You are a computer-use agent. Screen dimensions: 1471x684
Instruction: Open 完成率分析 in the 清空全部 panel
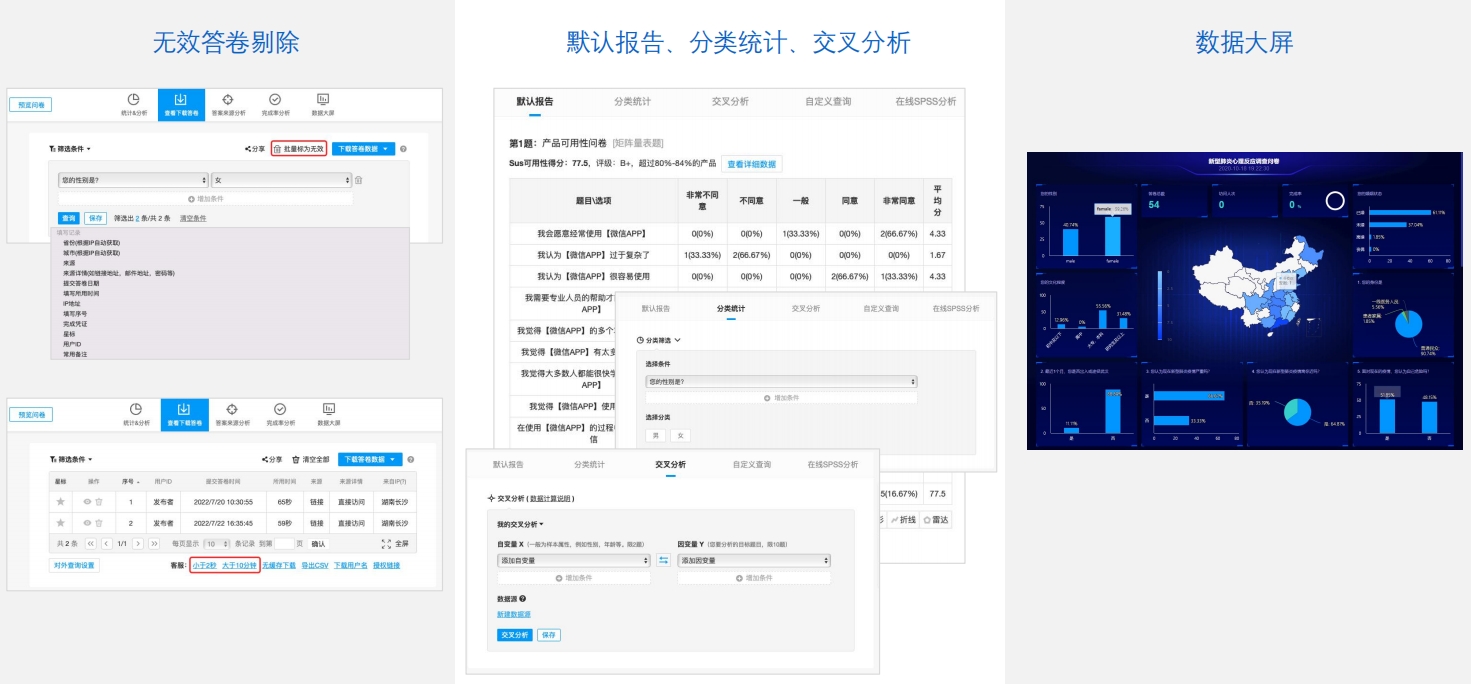pyautogui.click(x=280, y=414)
